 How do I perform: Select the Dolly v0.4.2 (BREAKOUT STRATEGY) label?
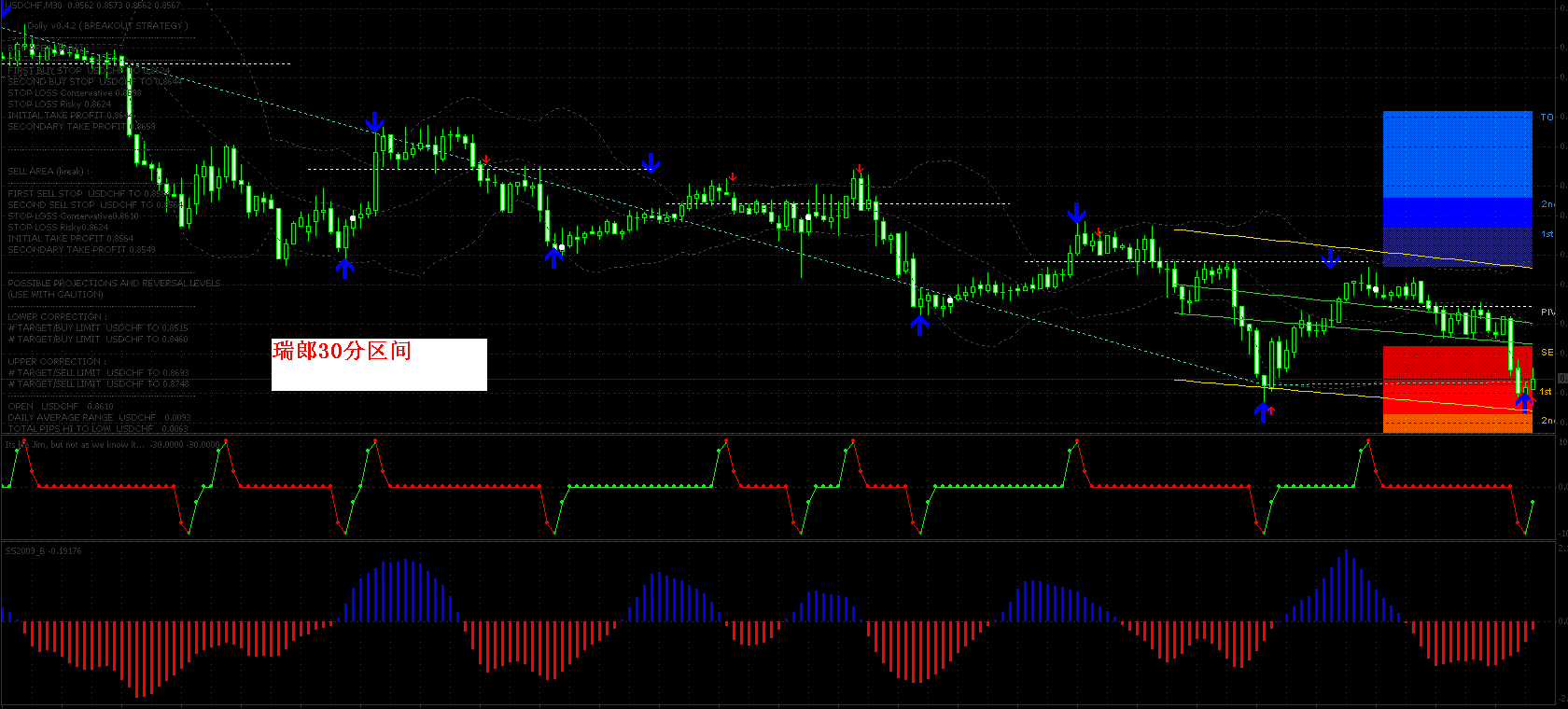point(107,26)
